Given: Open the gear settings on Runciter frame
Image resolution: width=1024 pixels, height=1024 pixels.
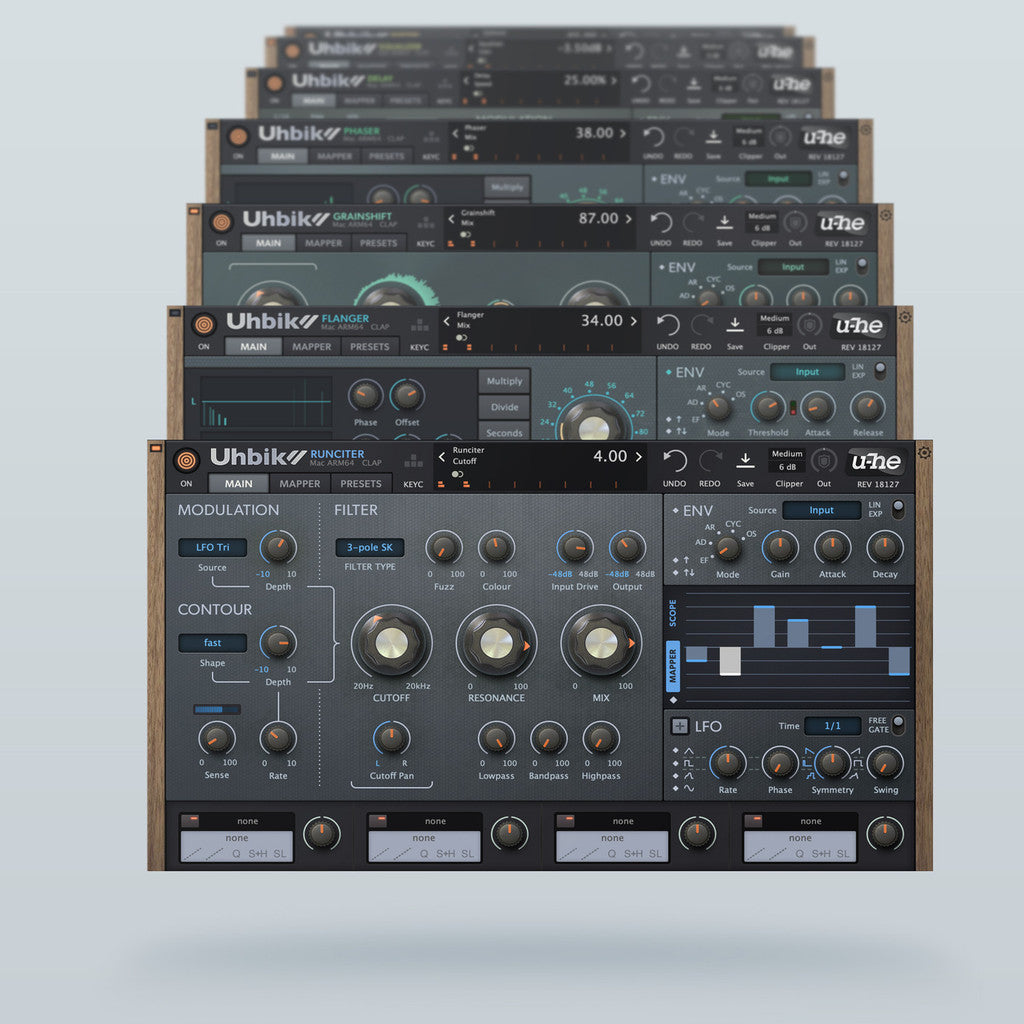Looking at the screenshot, I should pyautogui.click(x=924, y=452).
